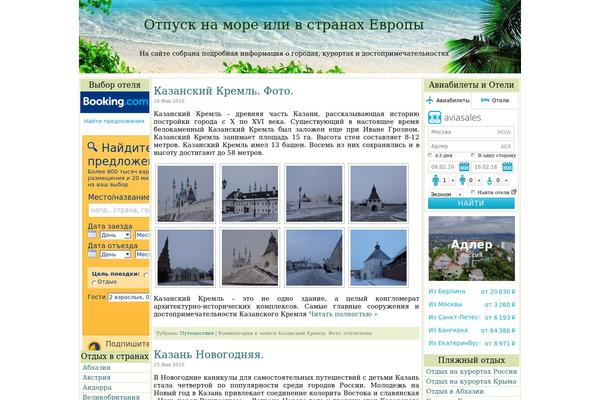Click departure date field 09.02.16
Image resolution: width=600 pixels, height=400 pixels.
pos(443,167)
